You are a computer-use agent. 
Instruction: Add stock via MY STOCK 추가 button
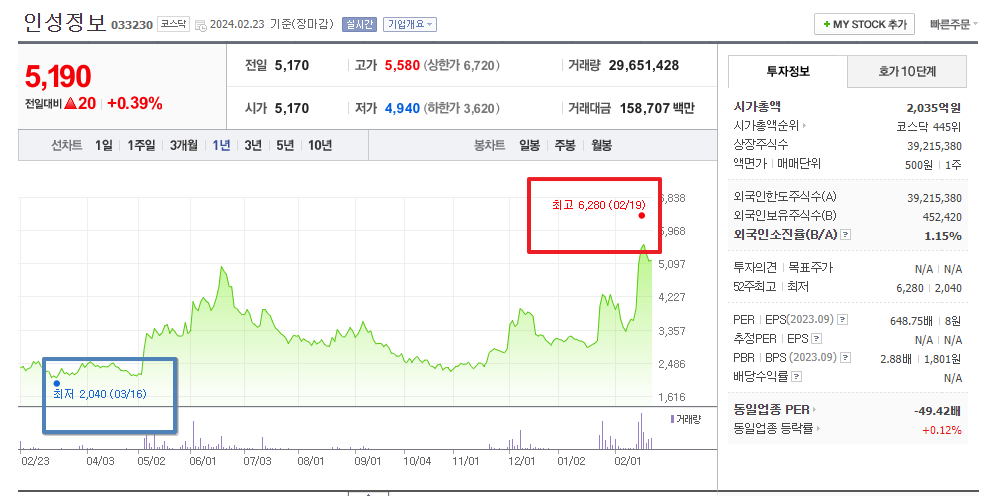(x=864, y=24)
